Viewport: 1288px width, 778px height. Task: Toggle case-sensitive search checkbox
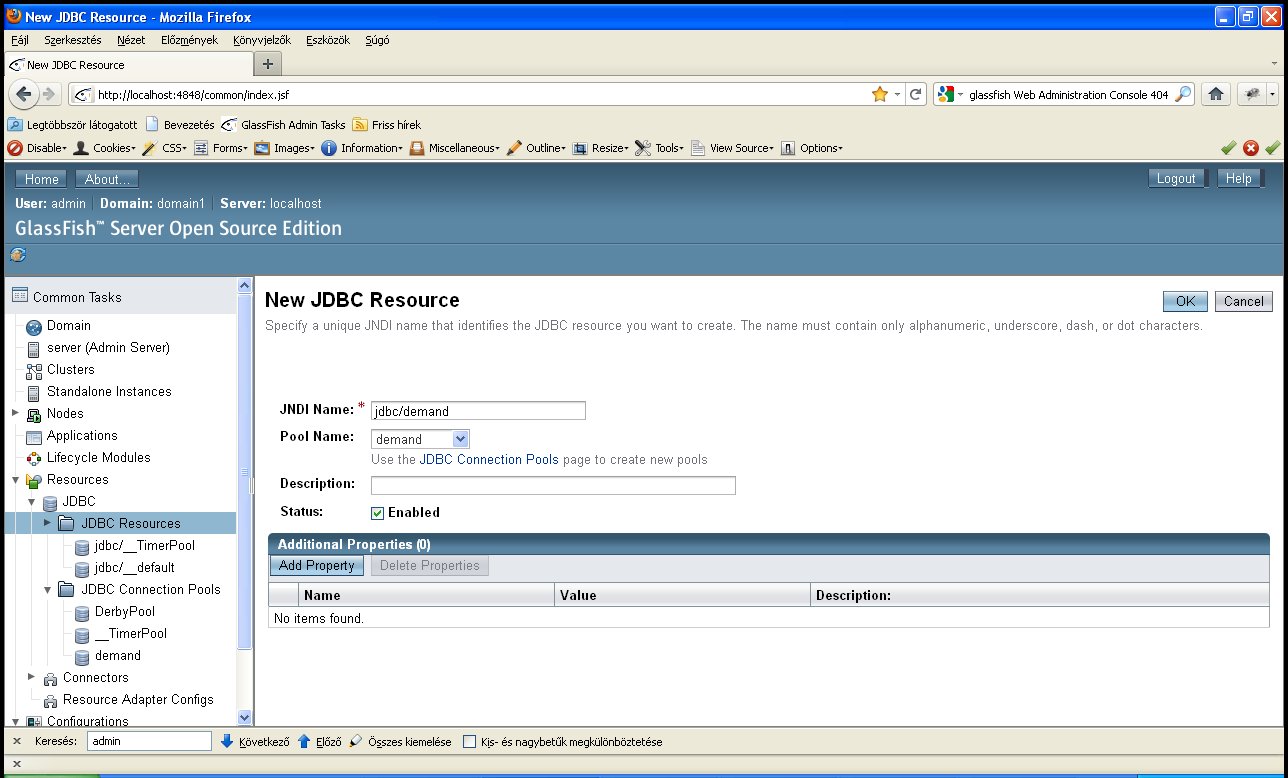click(x=470, y=742)
